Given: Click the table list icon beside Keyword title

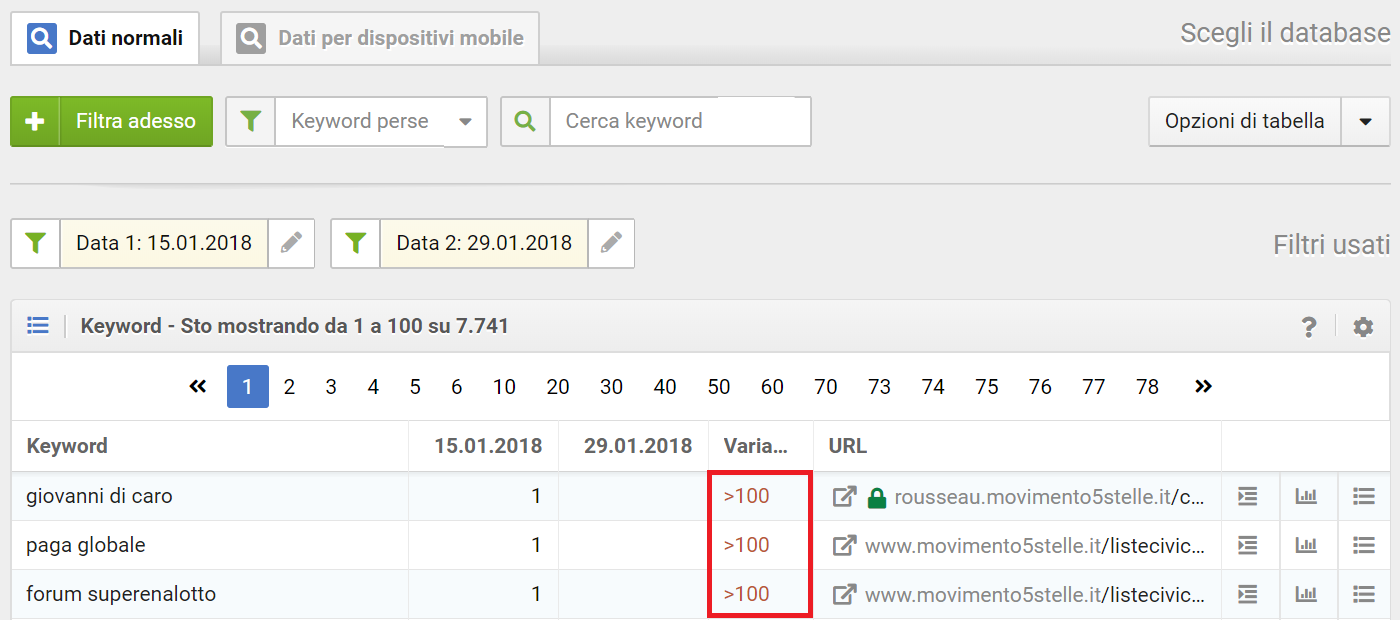Looking at the screenshot, I should click(38, 326).
